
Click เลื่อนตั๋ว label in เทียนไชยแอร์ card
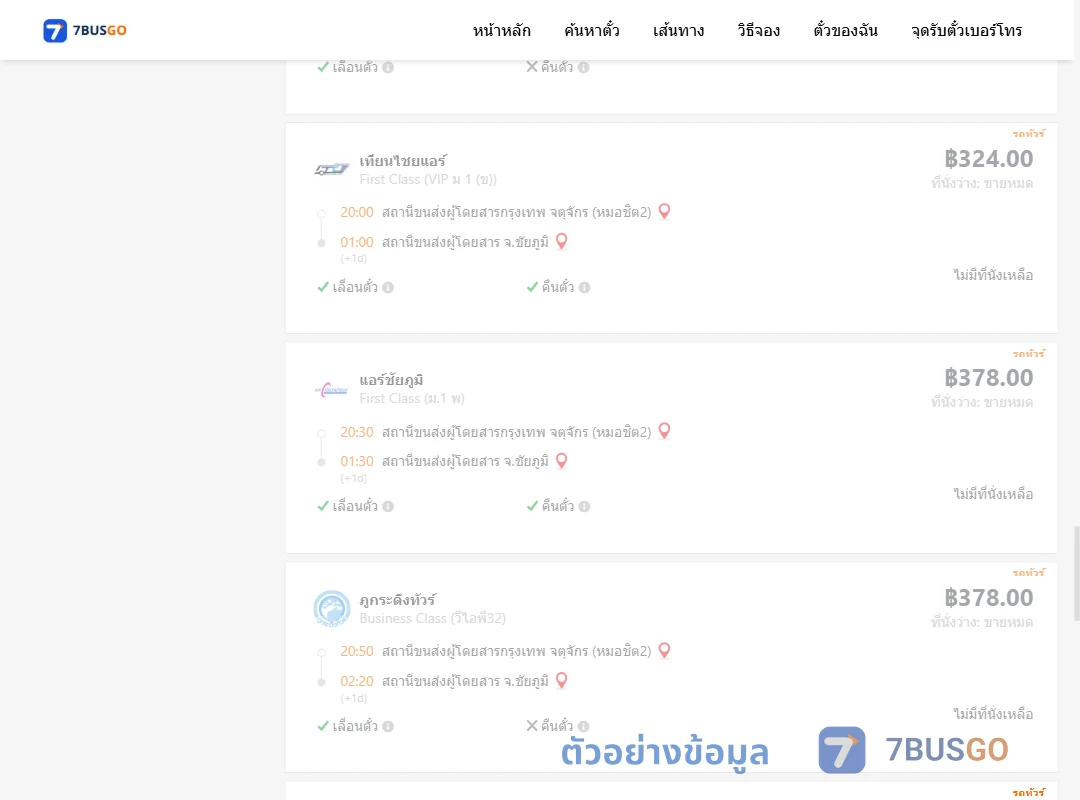[355, 287]
